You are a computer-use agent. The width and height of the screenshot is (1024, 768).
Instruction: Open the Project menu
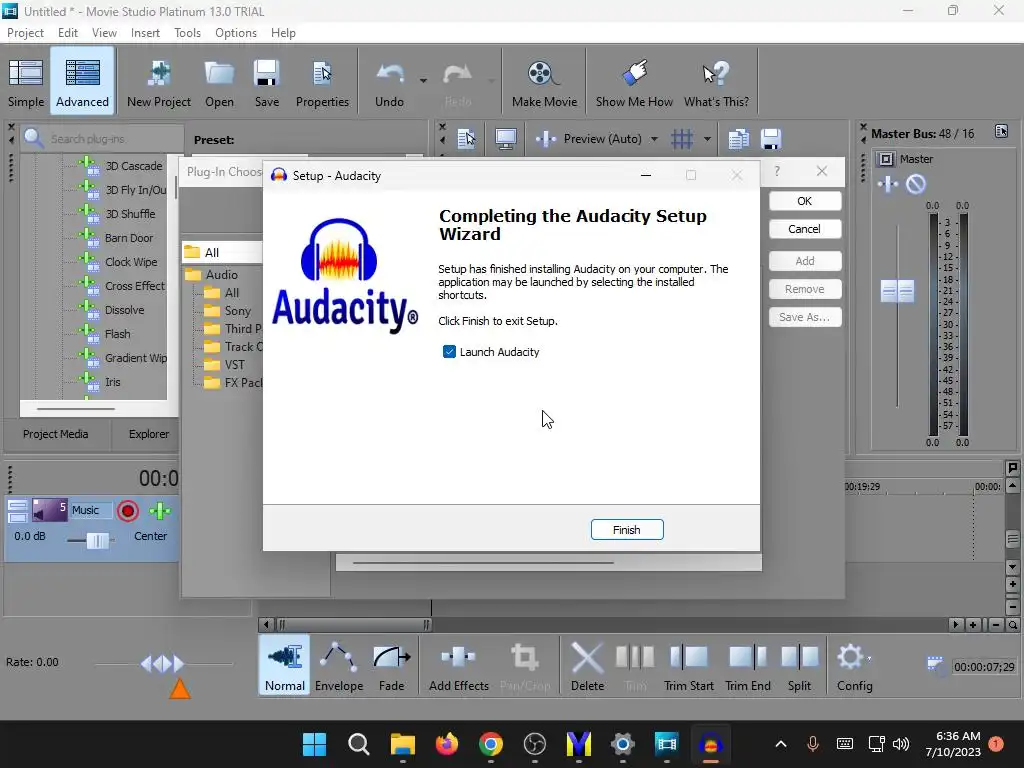[25, 33]
